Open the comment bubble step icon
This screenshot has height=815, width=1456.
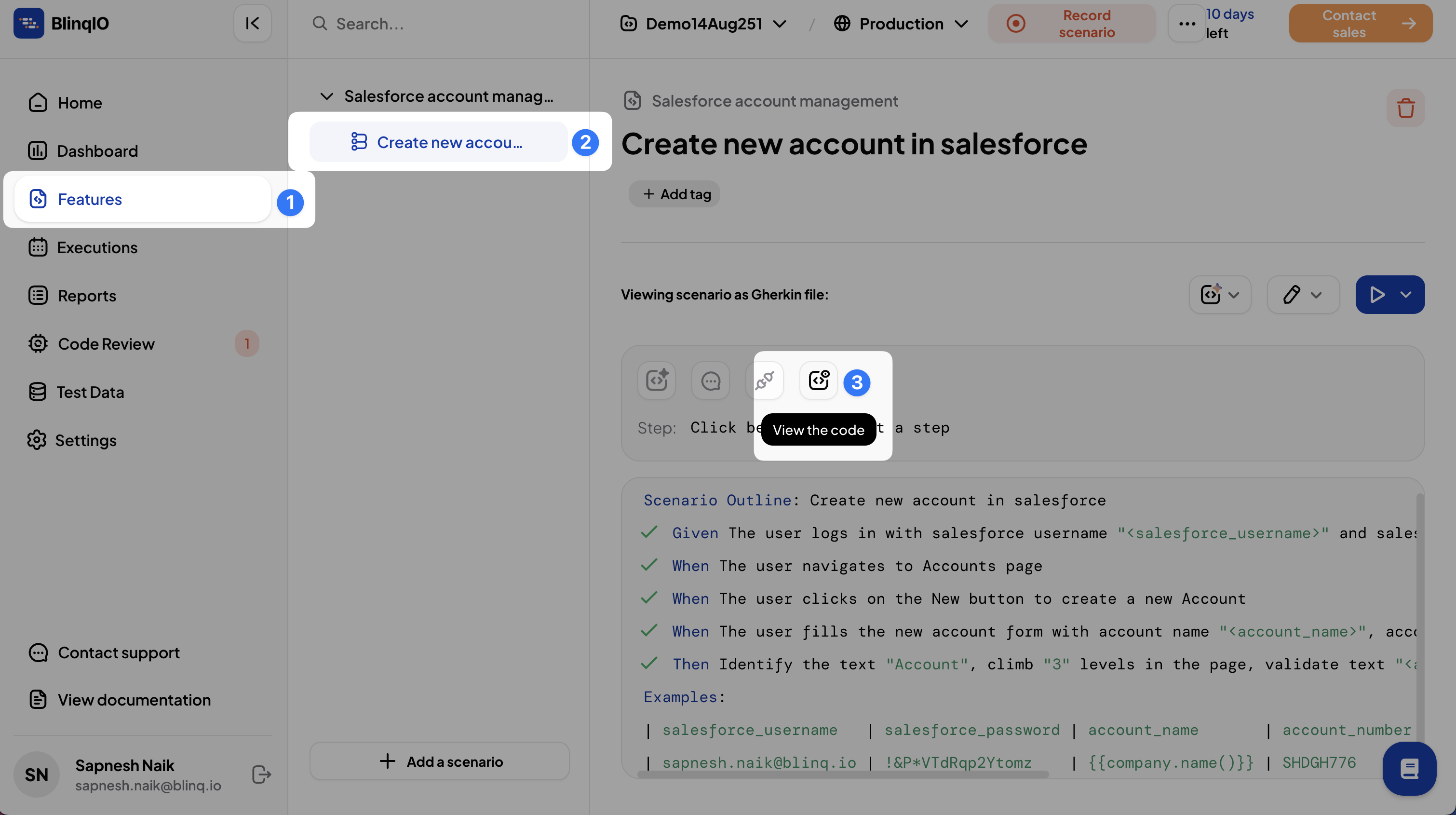pyautogui.click(x=711, y=380)
